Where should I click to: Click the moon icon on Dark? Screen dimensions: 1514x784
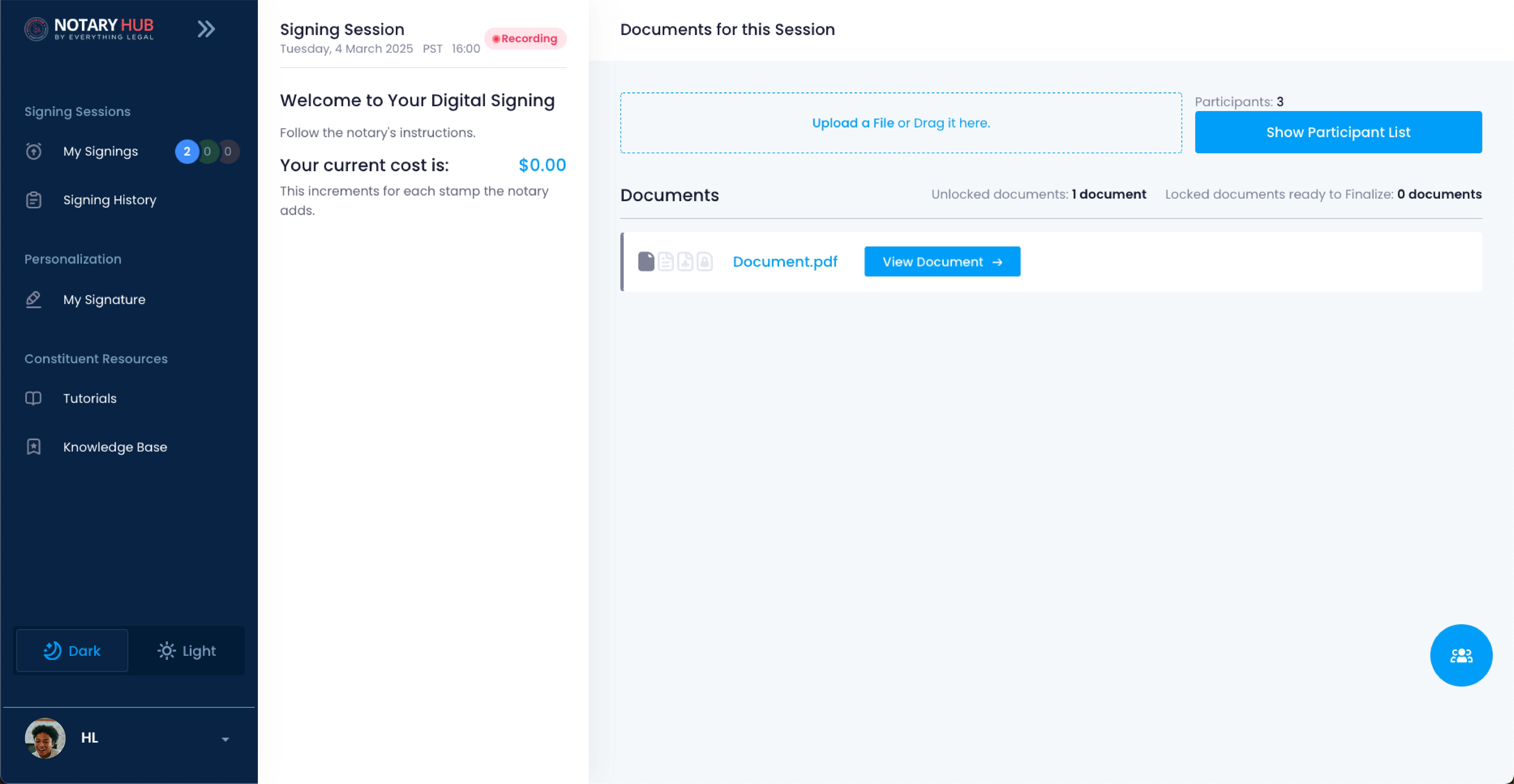click(52, 651)
